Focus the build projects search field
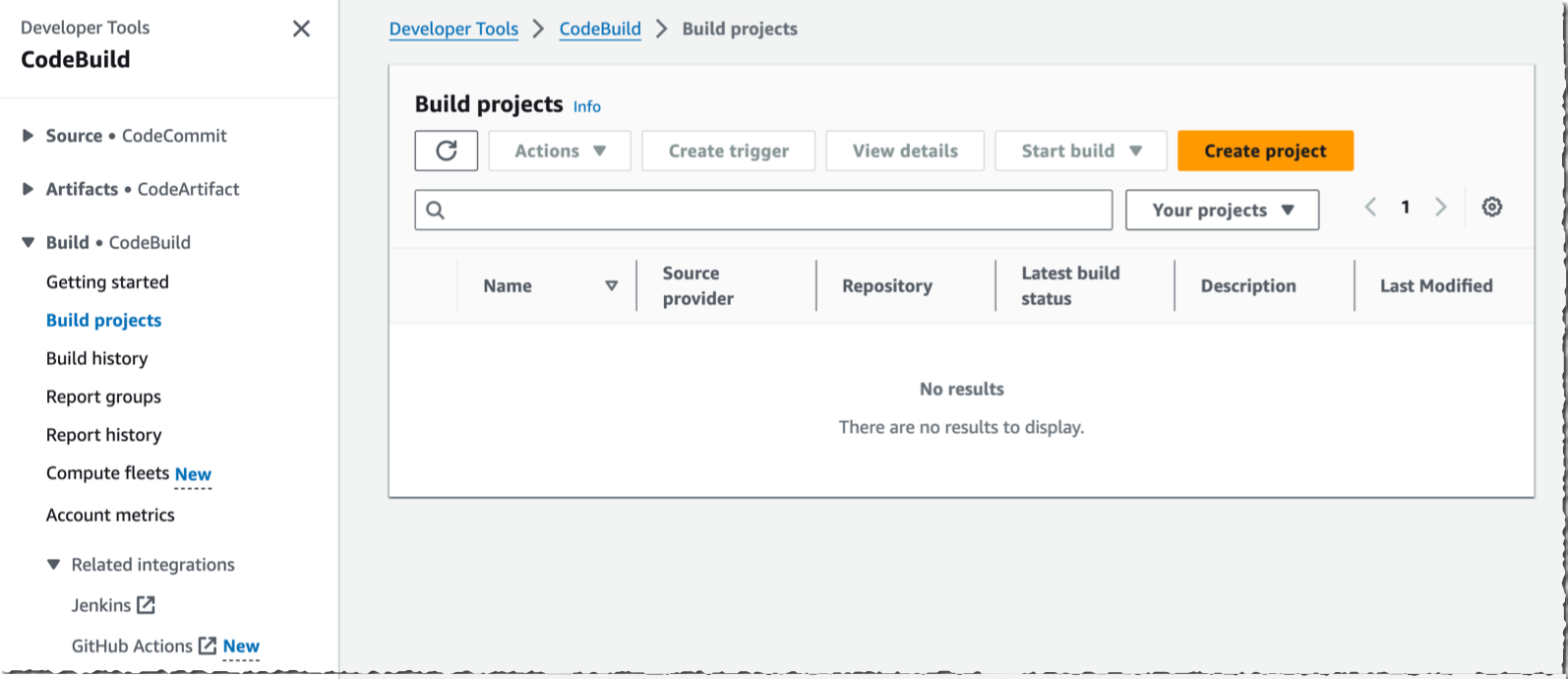This screenshot has width=1568, height=679. pyautogui.click(x=777, y=210)
